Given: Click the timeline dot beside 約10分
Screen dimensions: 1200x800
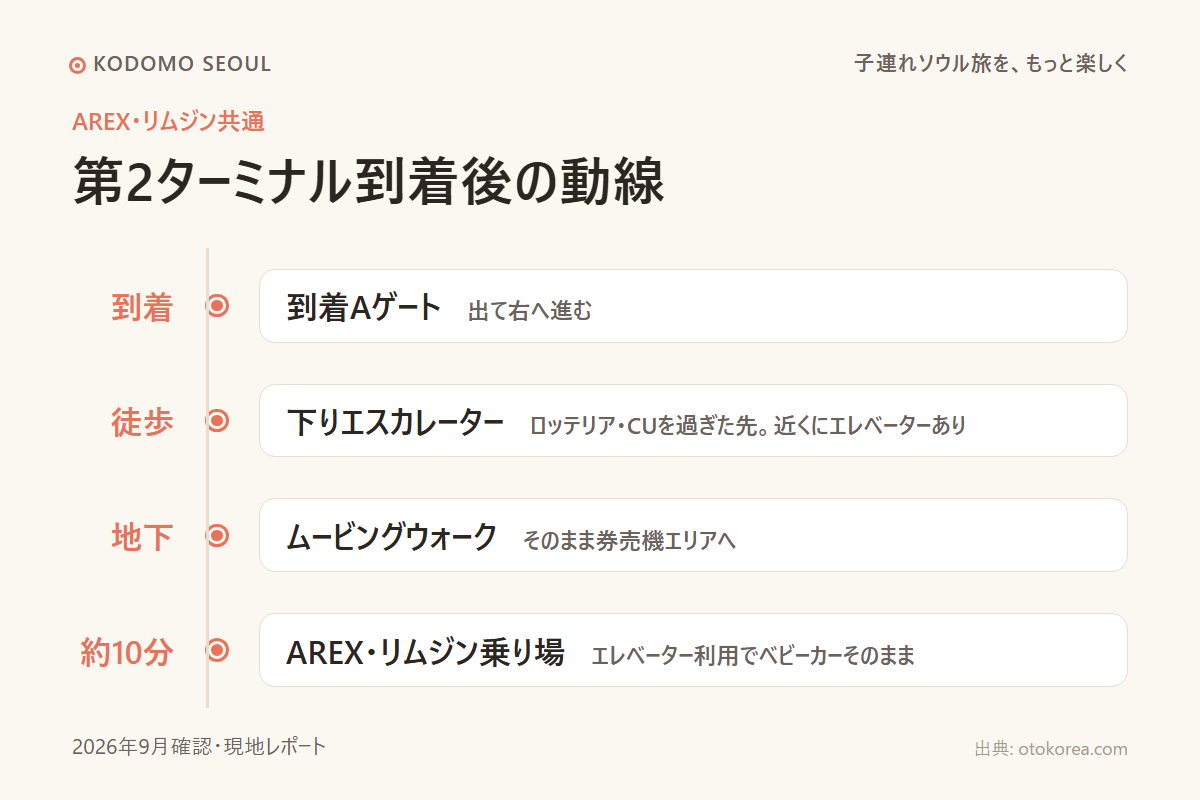Looking at the screenshot, I should 218,651.
